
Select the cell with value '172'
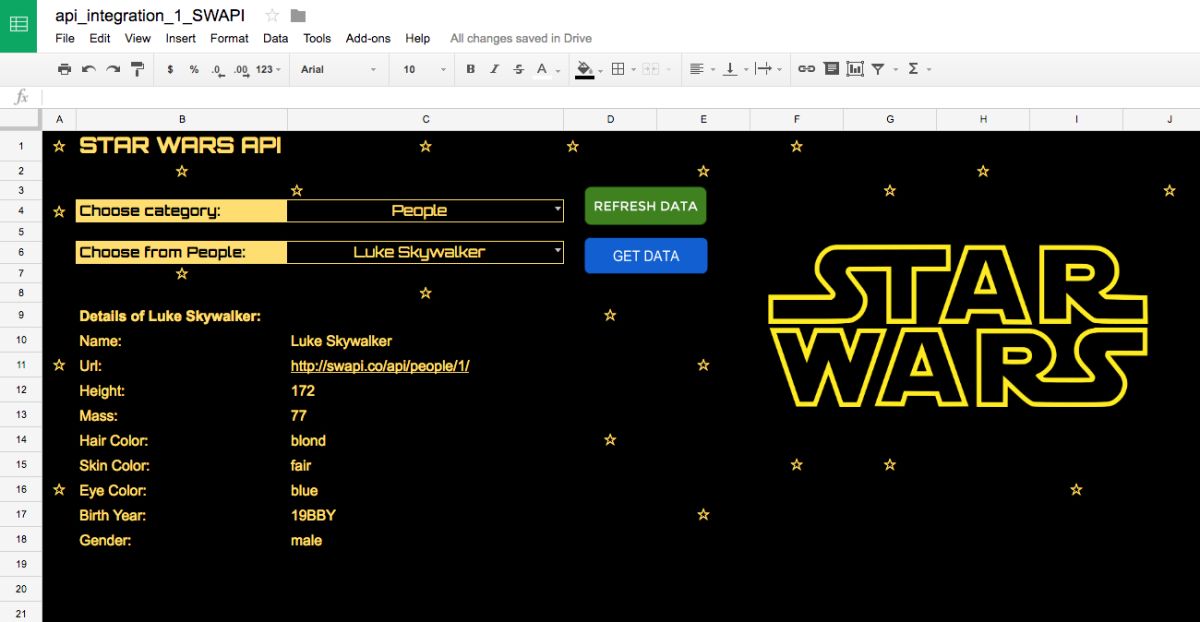426,390
